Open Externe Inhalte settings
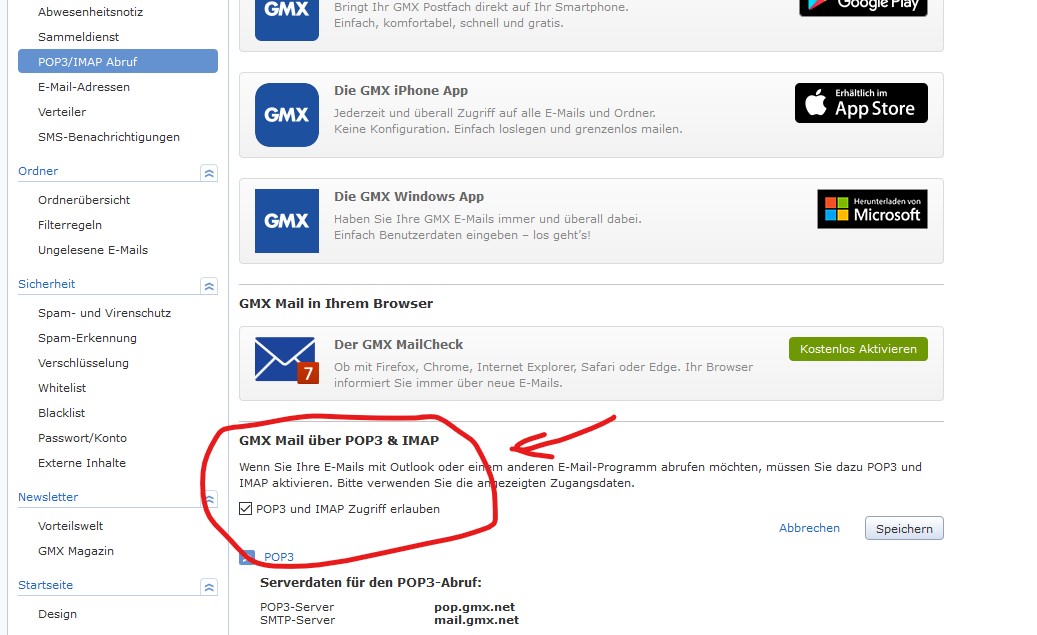The image size is (1037, 635). click(82, 464)
